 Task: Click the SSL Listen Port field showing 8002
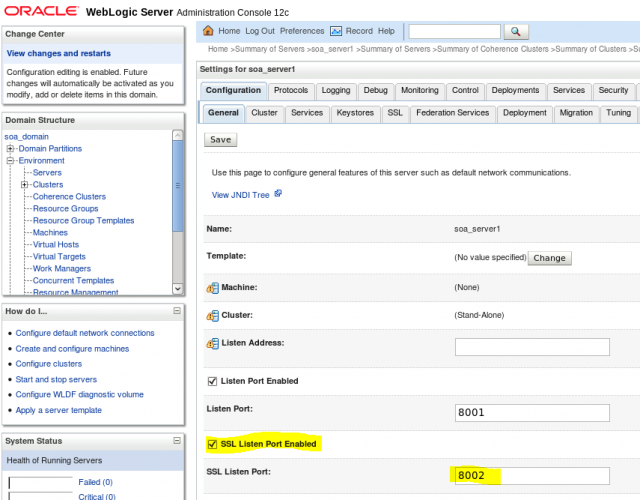tap(532, 476)
